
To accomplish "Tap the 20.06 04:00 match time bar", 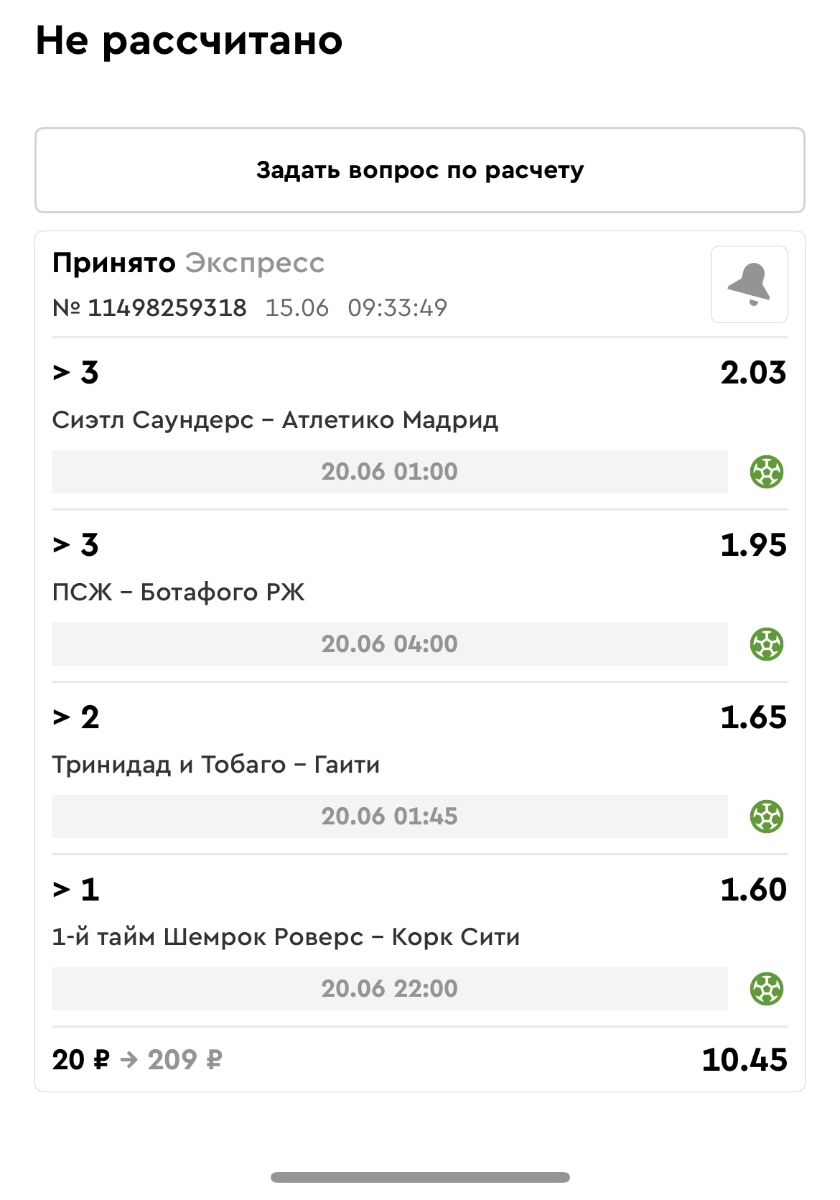I will click(x=389, y=644).
